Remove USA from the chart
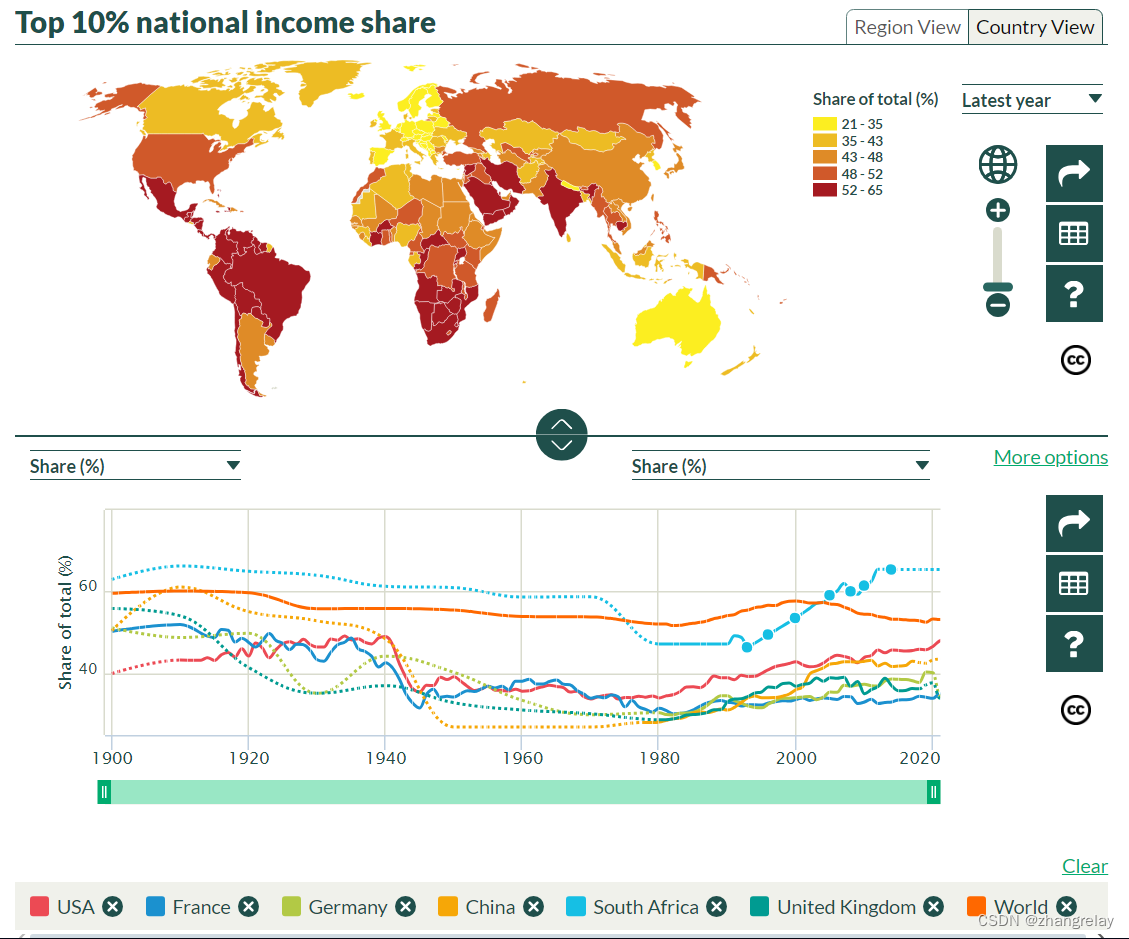1129x939 pixels. pos(112,907)
